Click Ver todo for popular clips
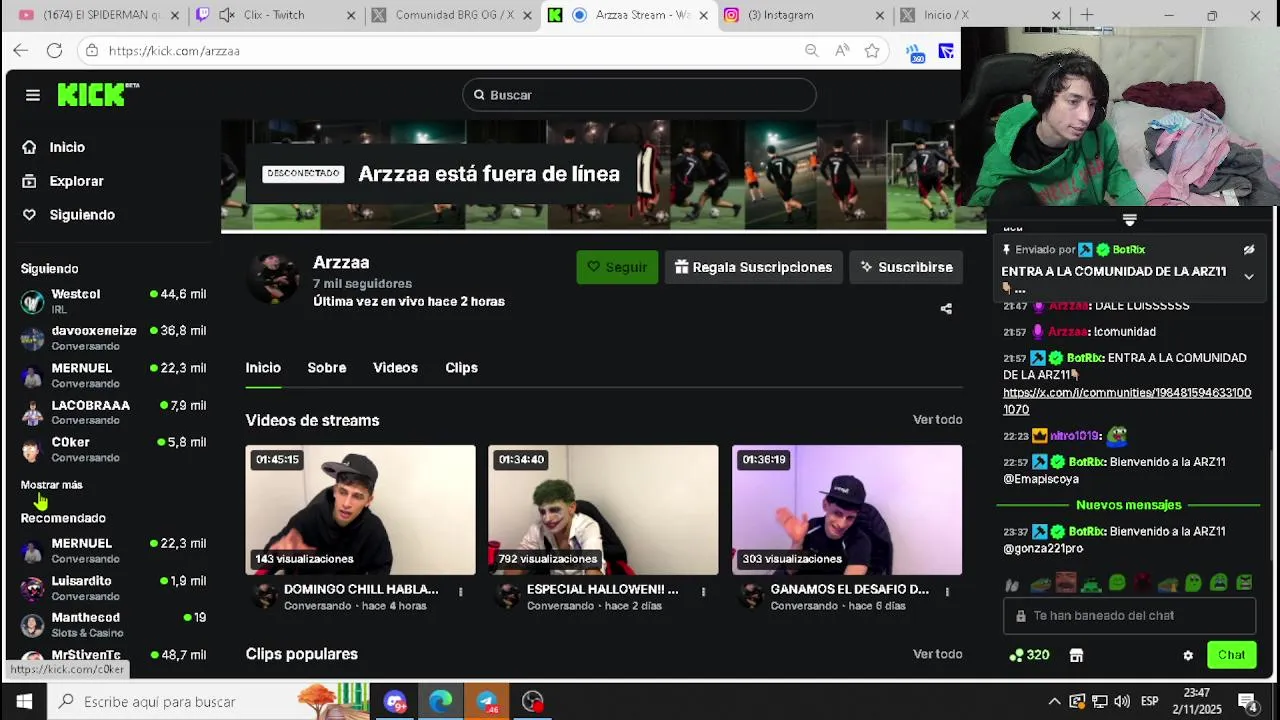Viewport: 1280px width, 720px height. coord(937,654)
